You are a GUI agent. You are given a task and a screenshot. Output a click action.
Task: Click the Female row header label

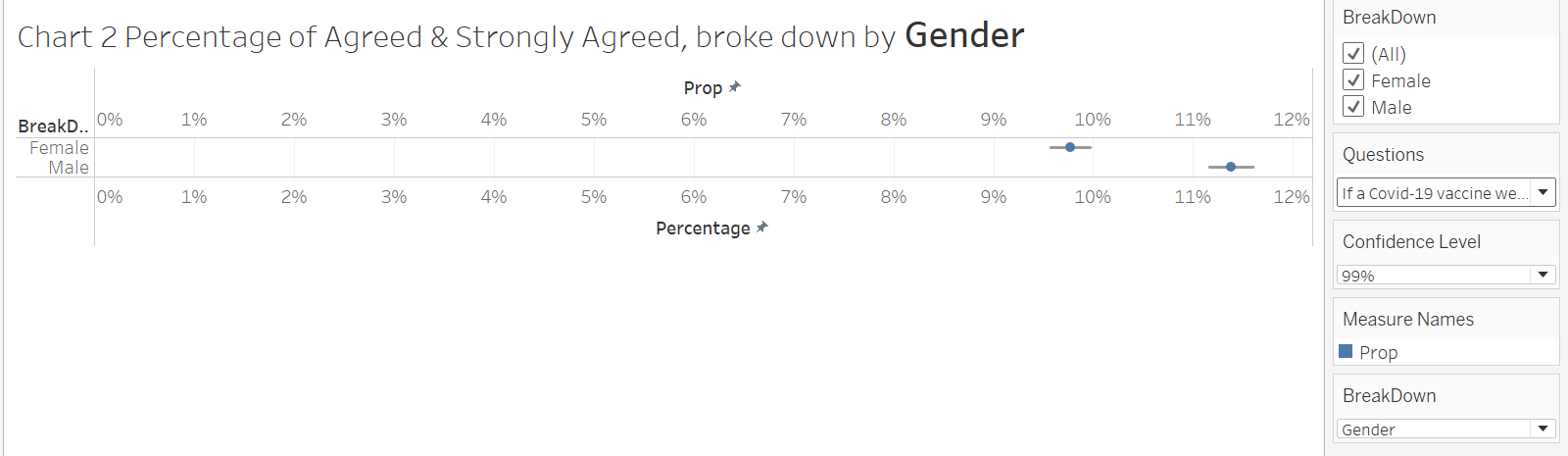[x=59, y=148]
